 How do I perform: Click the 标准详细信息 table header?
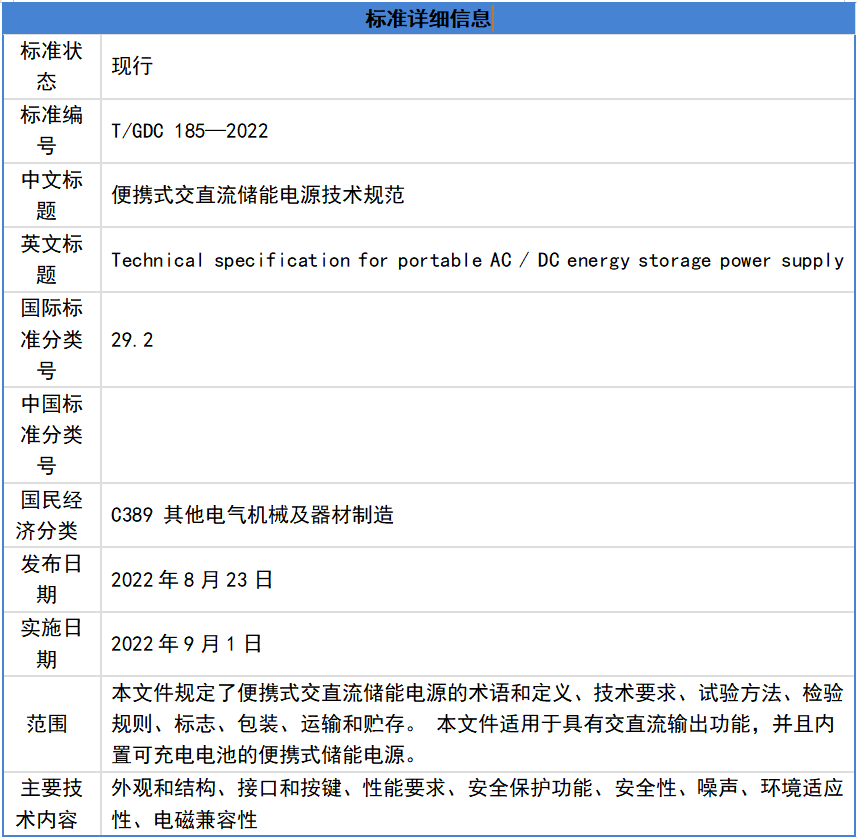coord(428,18)
